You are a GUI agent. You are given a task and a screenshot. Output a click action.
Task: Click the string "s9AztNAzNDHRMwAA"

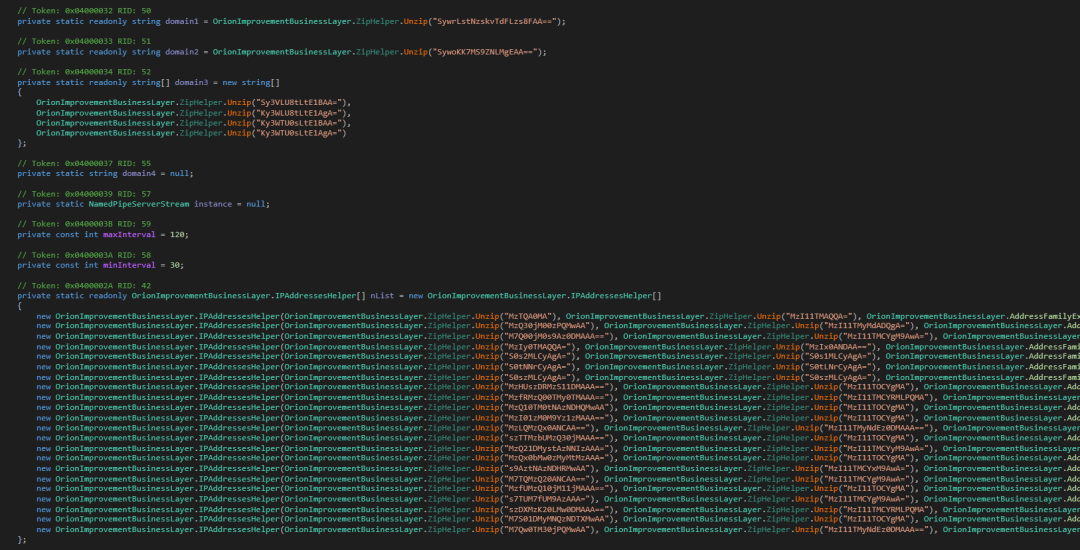[546, 468]
